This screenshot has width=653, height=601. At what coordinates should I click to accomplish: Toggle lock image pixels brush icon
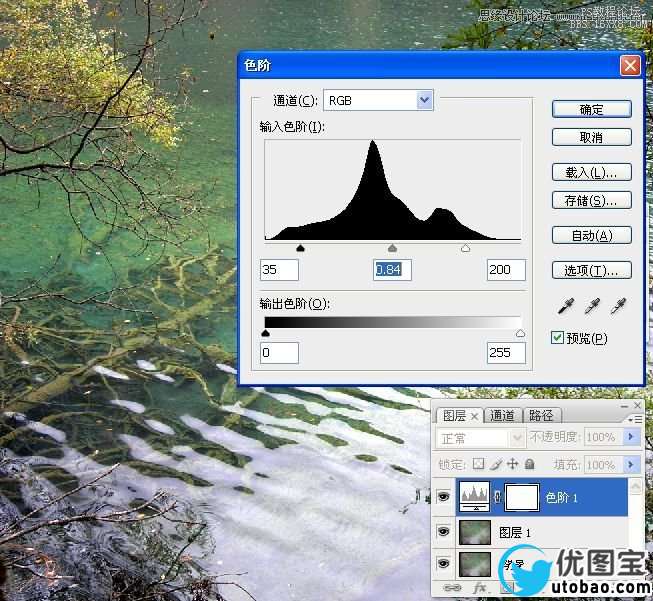tap(496, 464)
